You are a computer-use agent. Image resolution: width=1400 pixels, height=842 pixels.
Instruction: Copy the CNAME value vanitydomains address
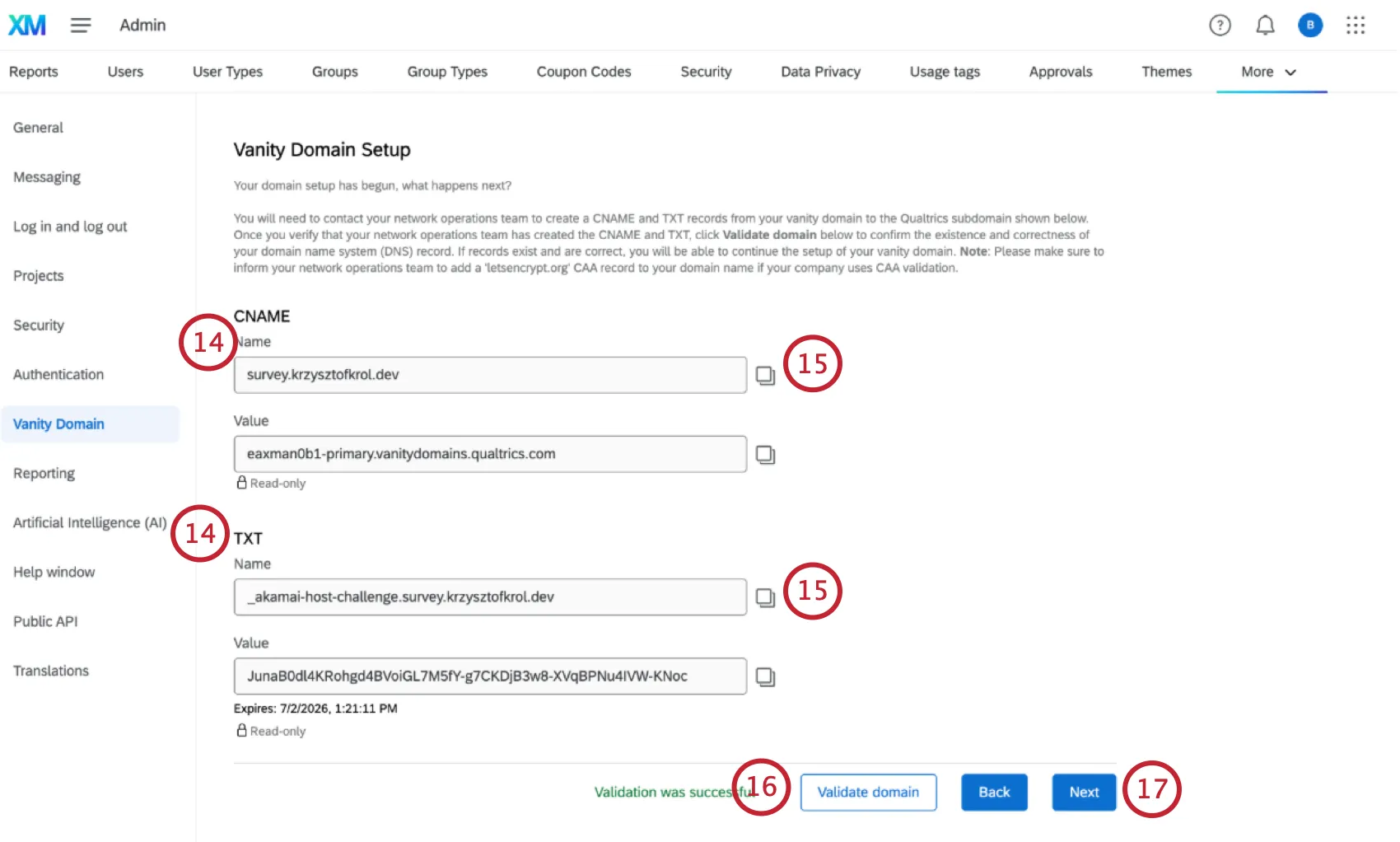(x=766, y=455)
